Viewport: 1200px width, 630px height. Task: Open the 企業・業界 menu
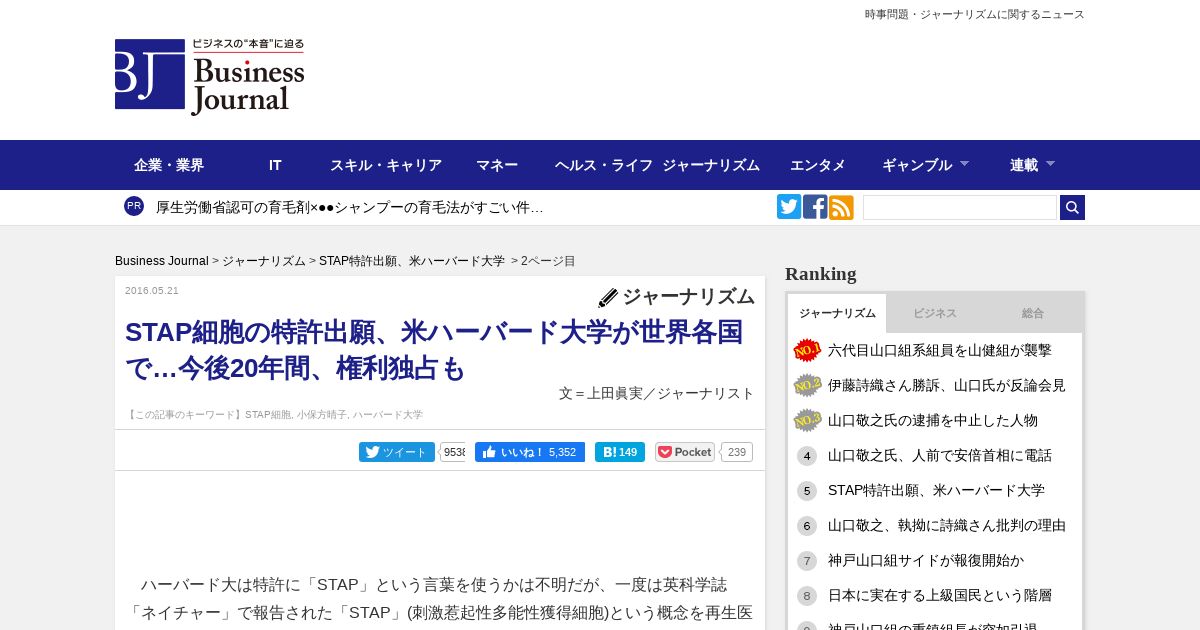169,165
